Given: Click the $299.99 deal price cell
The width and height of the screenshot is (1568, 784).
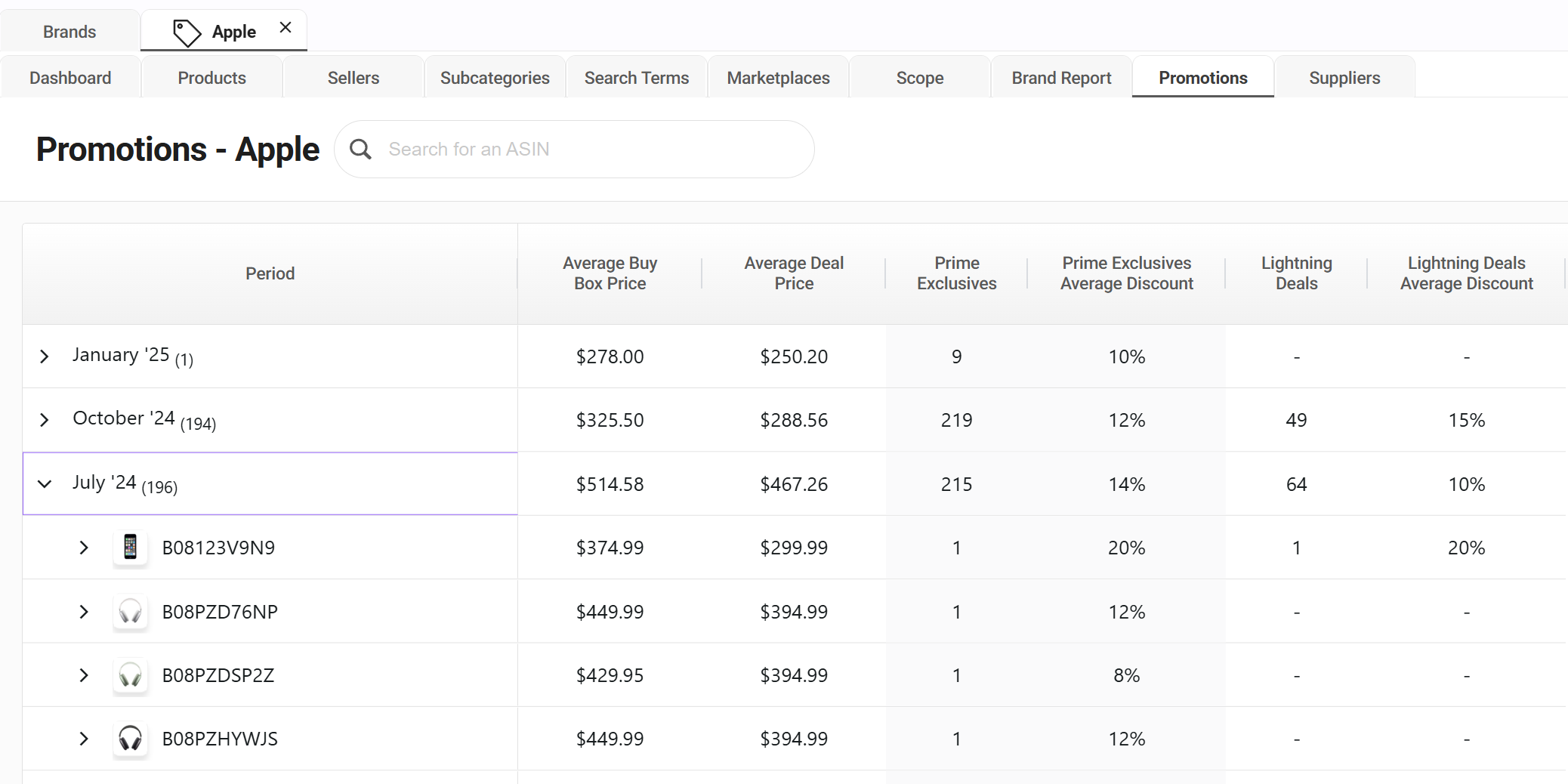Looking at the screenshot, I should click(x=794, y=548).
